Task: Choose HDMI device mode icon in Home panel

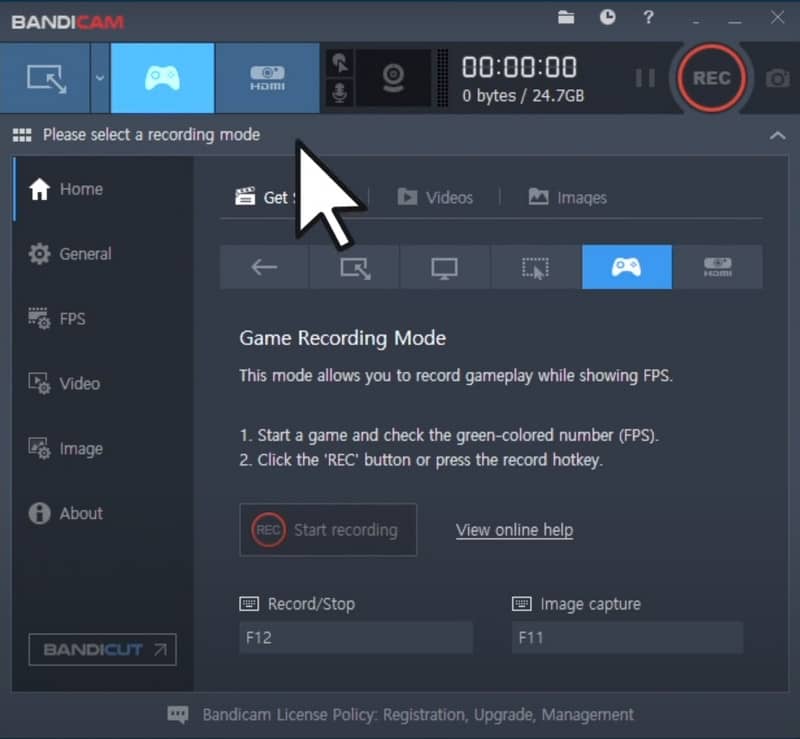Action: coord(717,267)
